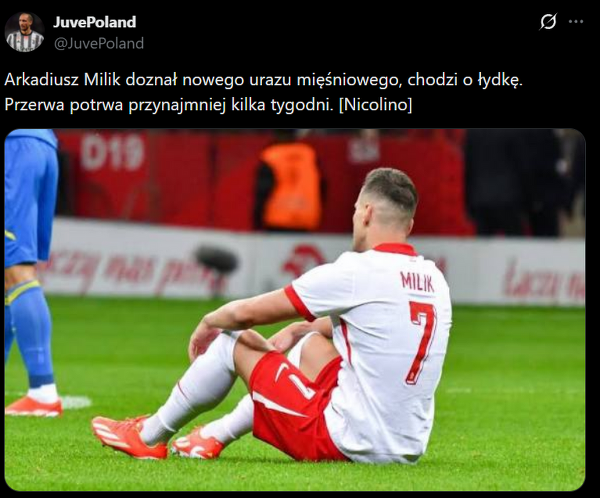Click the [Nicolino] source mention

[x=376, y=104]
